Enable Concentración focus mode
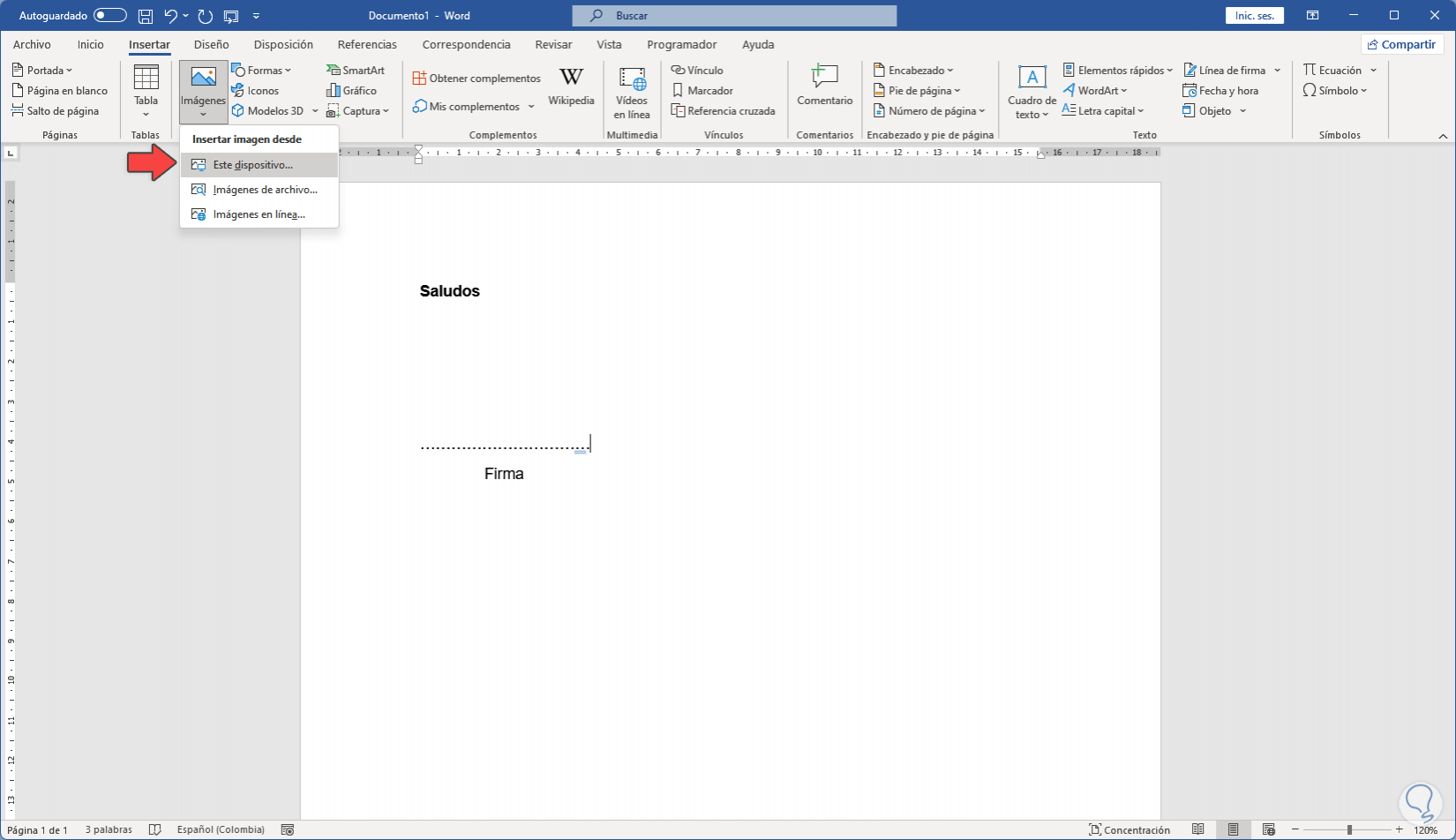 click(x=1130, y=830)
